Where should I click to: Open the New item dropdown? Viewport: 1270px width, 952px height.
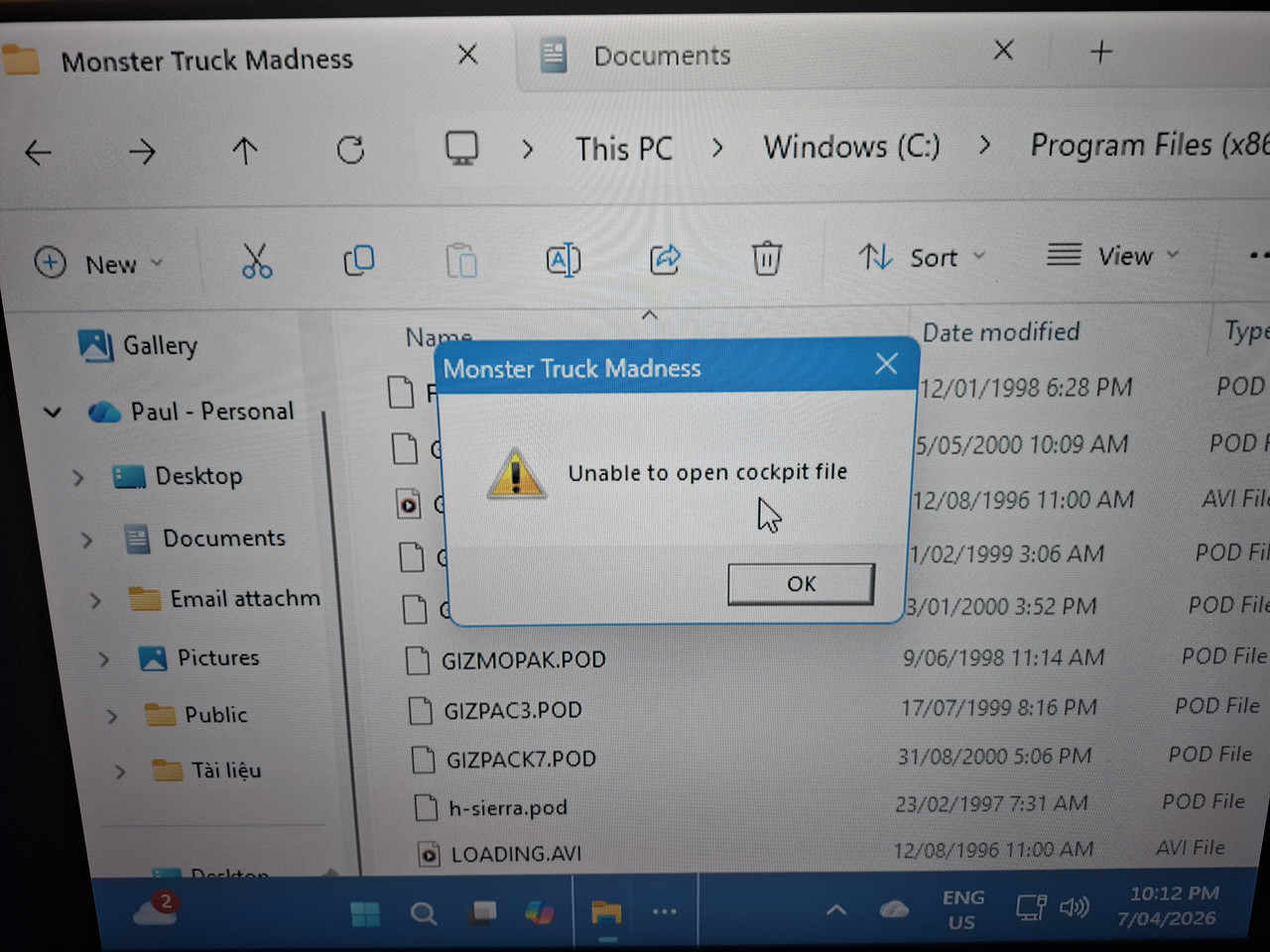coord(98,264)
